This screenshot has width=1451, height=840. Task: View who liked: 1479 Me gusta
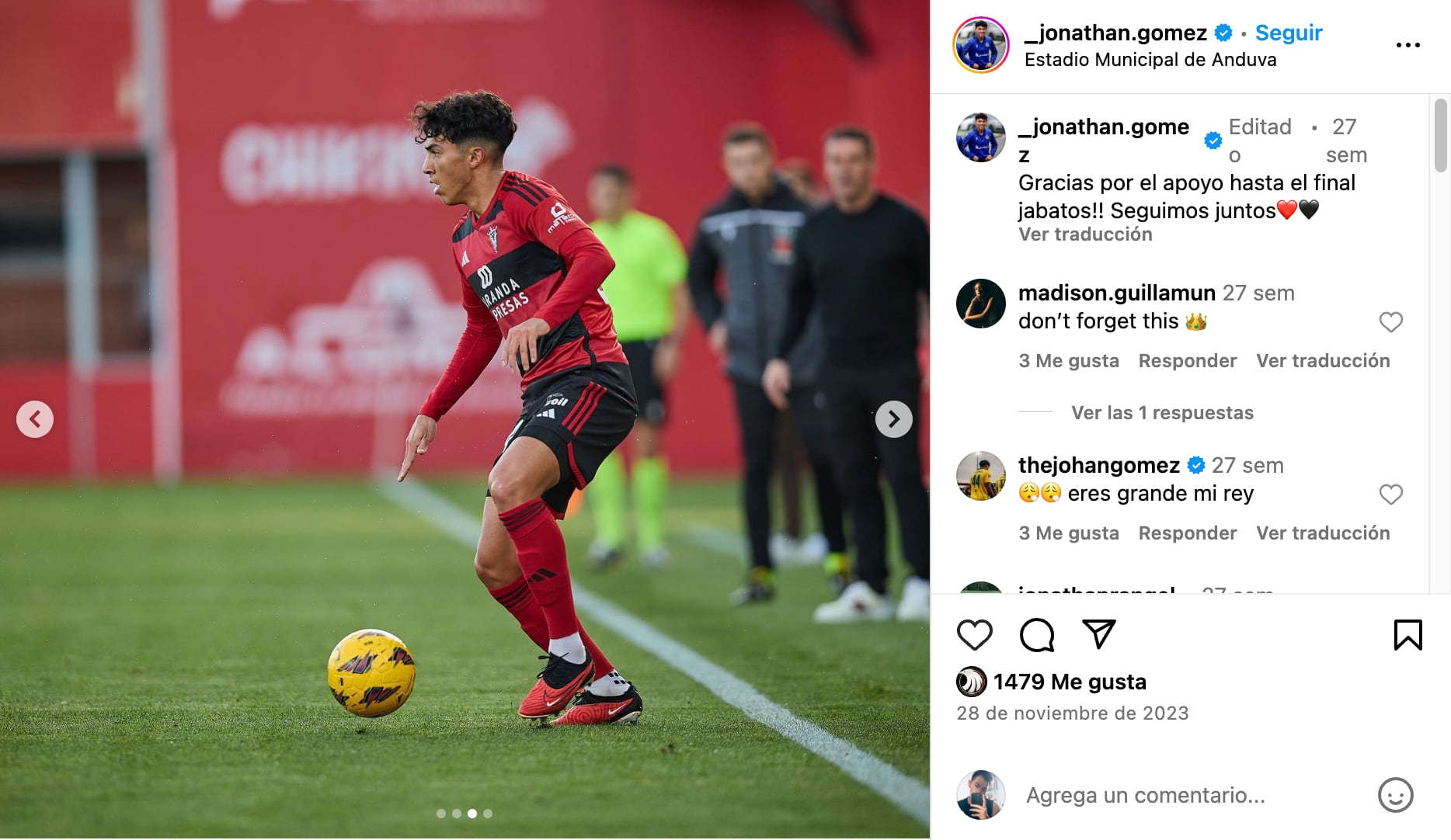[x=1070, y=682]
